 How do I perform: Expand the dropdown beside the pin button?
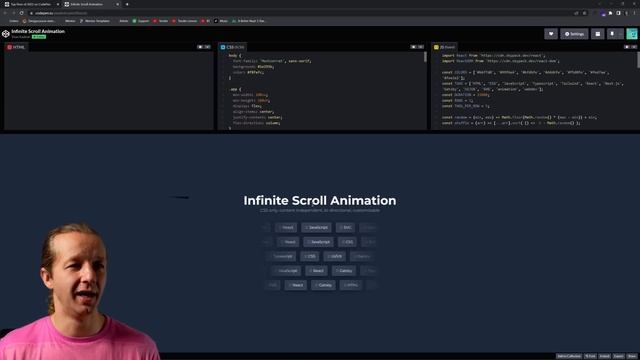(x=620, y=34)
